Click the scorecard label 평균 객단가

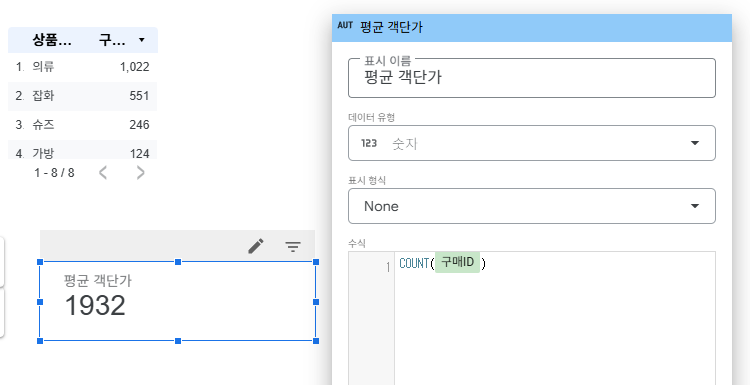[98, 281]
